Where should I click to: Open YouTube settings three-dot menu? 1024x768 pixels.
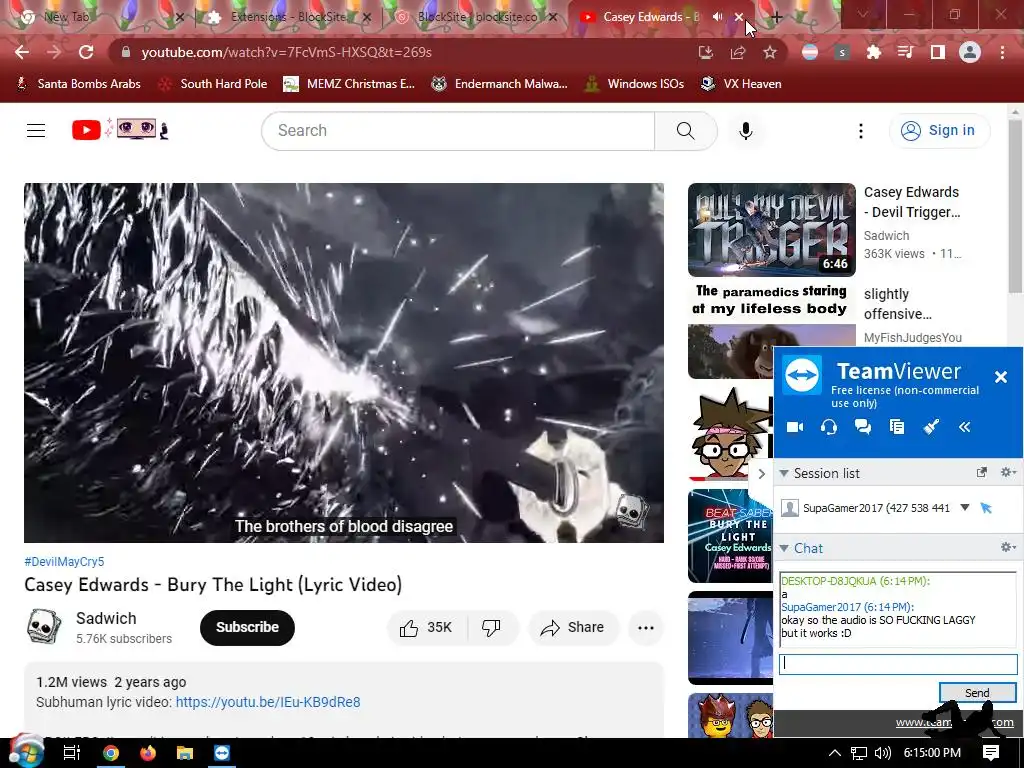click(861, 131)
